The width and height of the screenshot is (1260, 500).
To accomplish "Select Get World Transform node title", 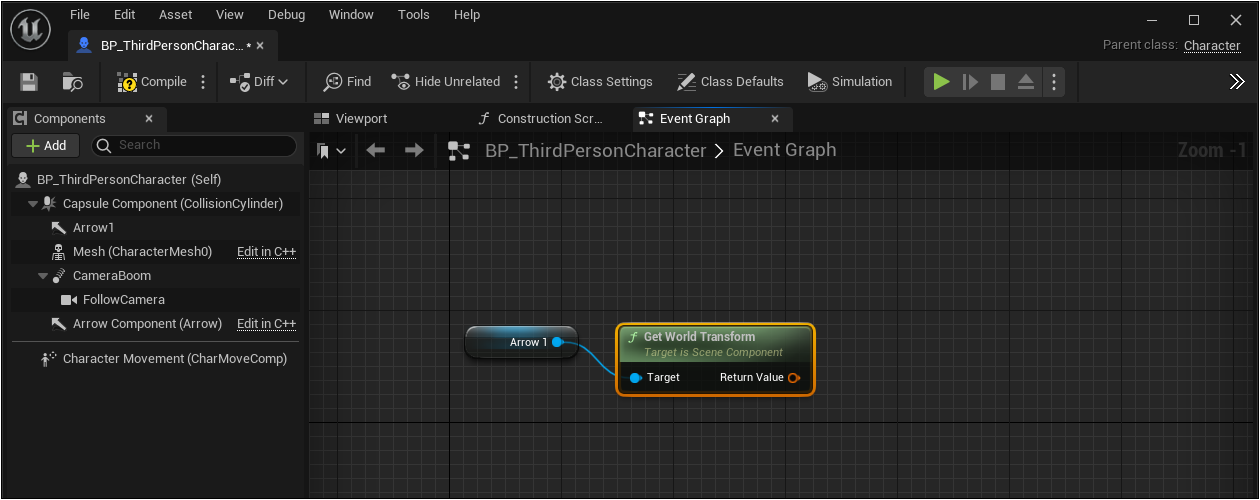I will pyautogui.click(x=699, y=337).
